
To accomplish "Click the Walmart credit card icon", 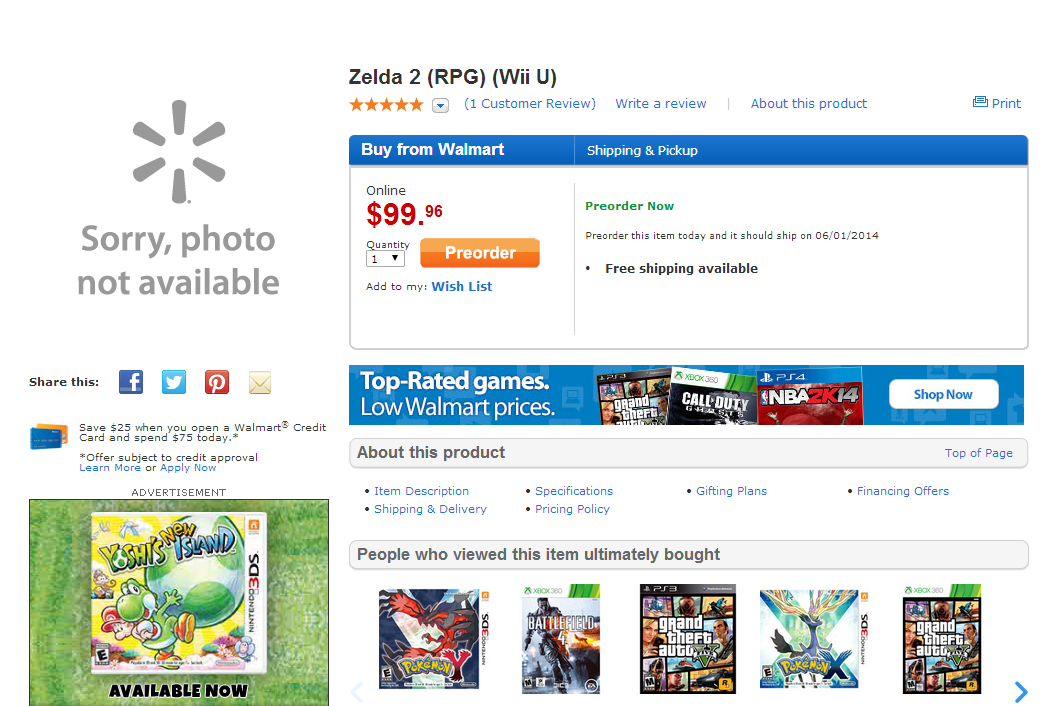I will tap(49, 437).
